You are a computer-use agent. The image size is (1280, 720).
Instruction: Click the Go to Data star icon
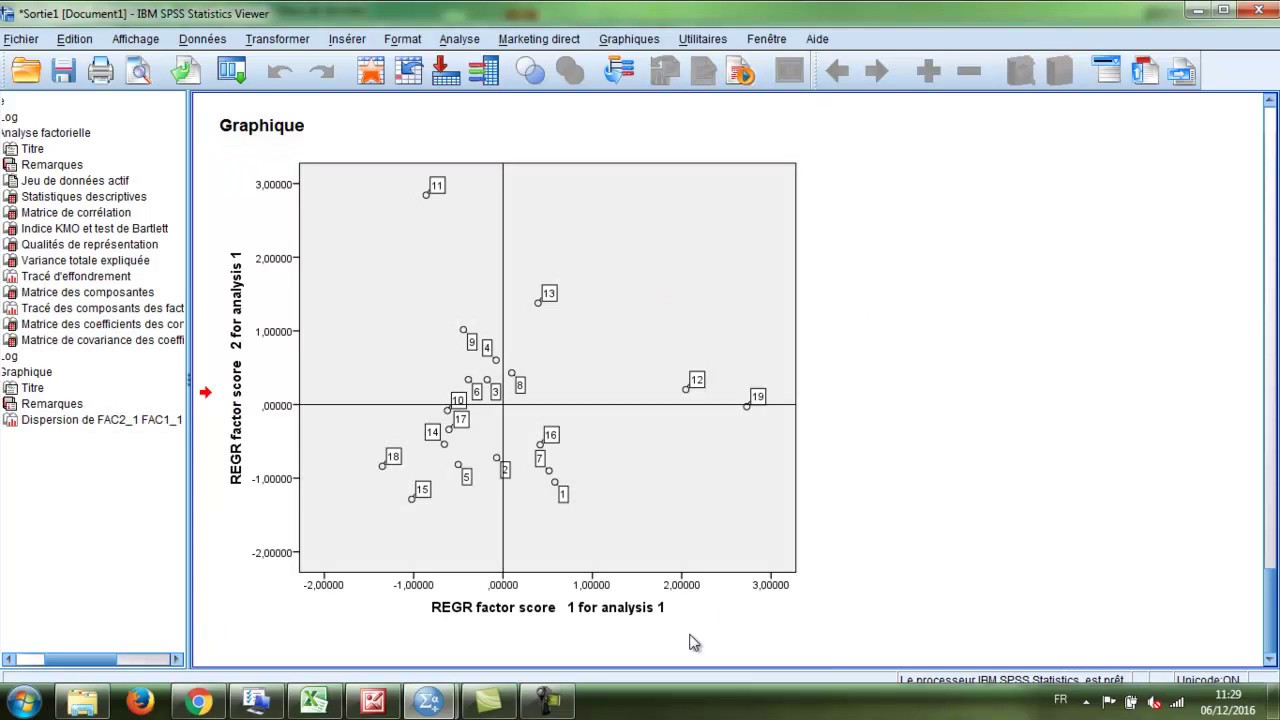pyautogui.click(x=371, y=71)
